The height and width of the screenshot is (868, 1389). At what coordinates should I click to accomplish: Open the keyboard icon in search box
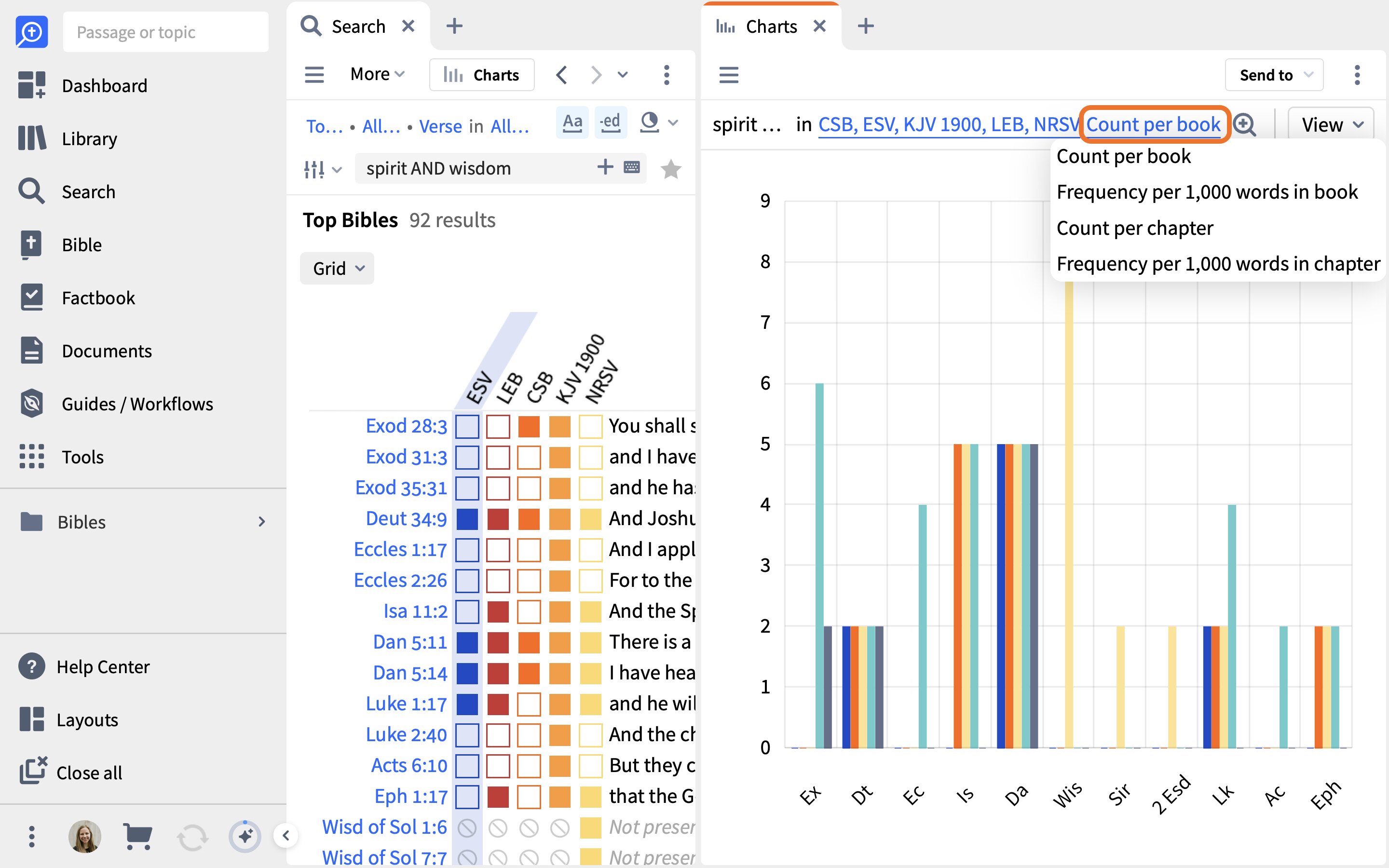632,168
